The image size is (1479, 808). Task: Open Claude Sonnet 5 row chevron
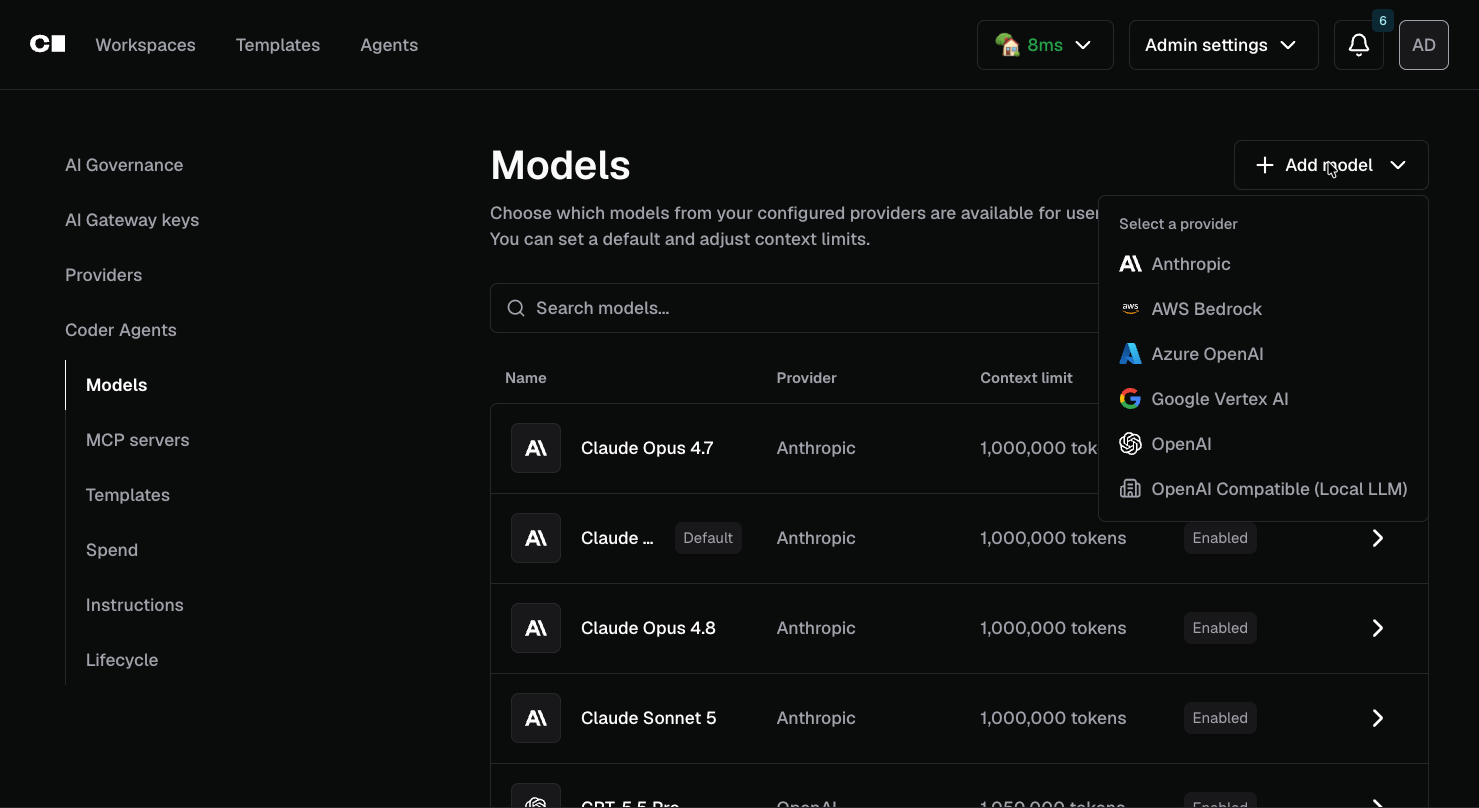coord(1378,718)
